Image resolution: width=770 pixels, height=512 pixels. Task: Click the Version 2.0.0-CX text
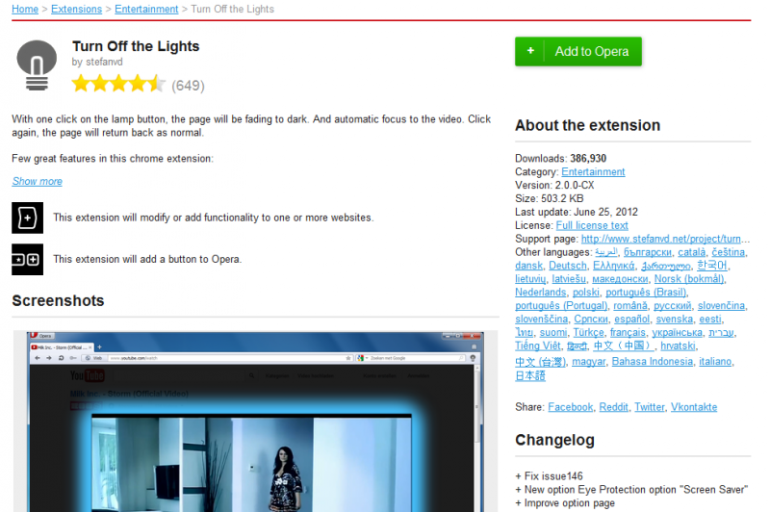(x=554, y=185)
